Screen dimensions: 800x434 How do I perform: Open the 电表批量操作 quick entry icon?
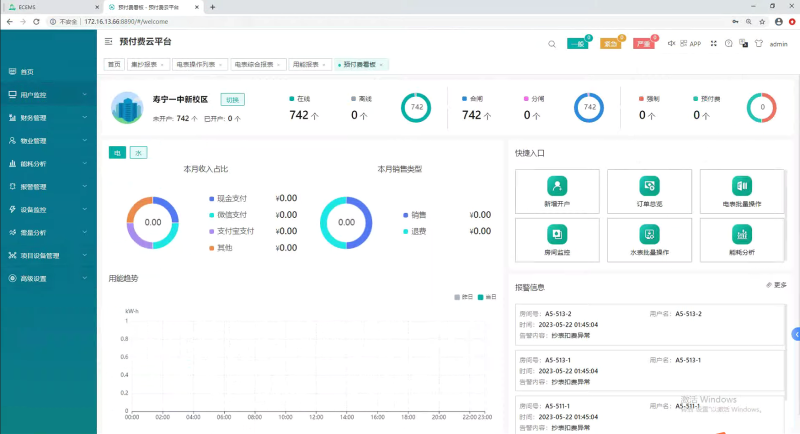741,186
